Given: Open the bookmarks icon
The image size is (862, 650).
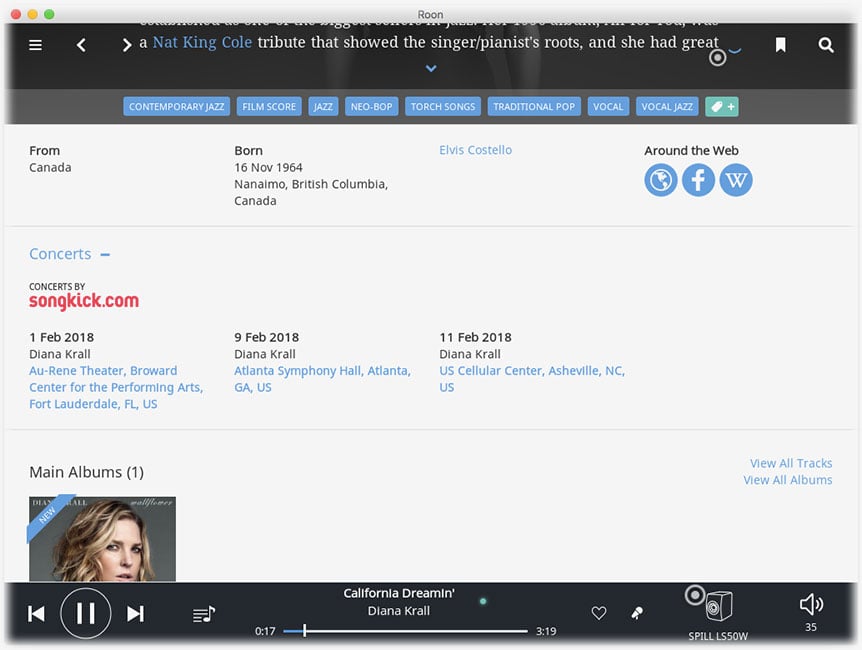Looking at the screenshot, I should coord(780,45).
